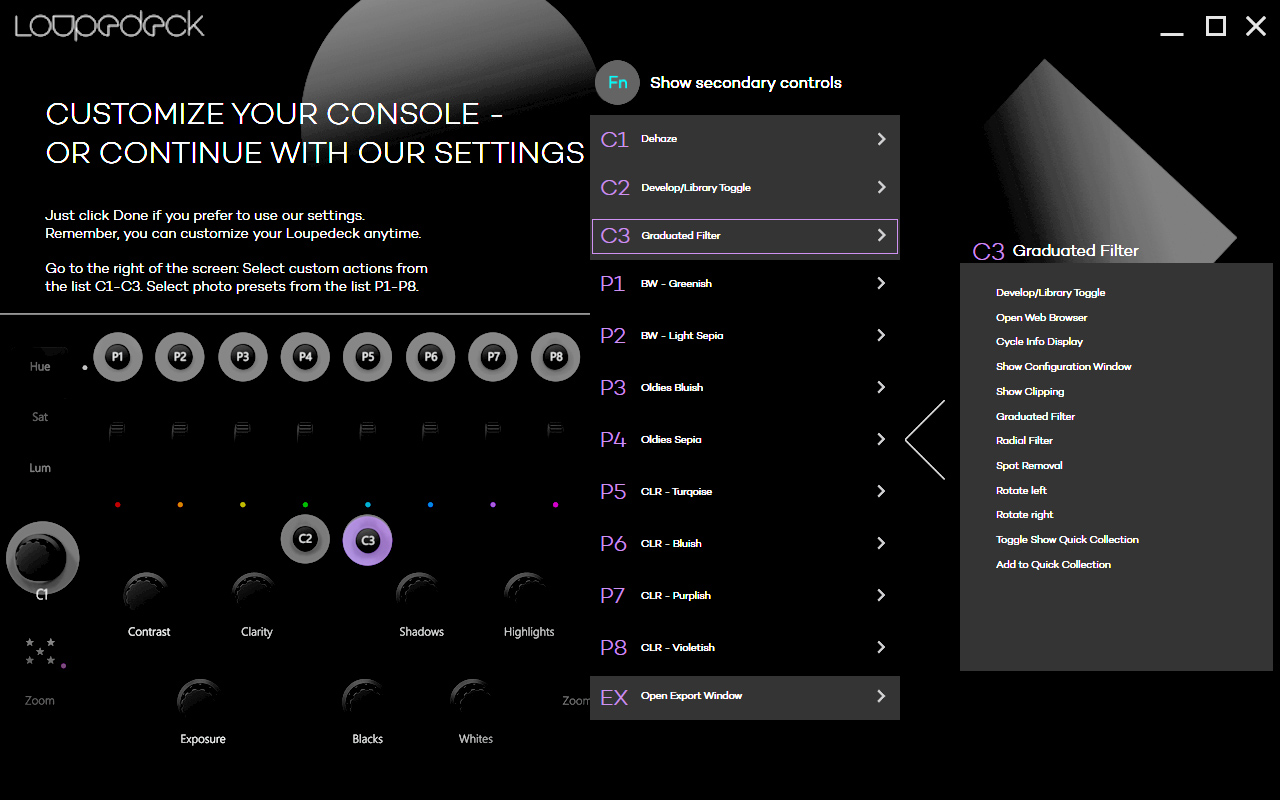Expand P3 Oldies Bluish preset options
The image size is (1280, 800).
click(x=881, y=387)
